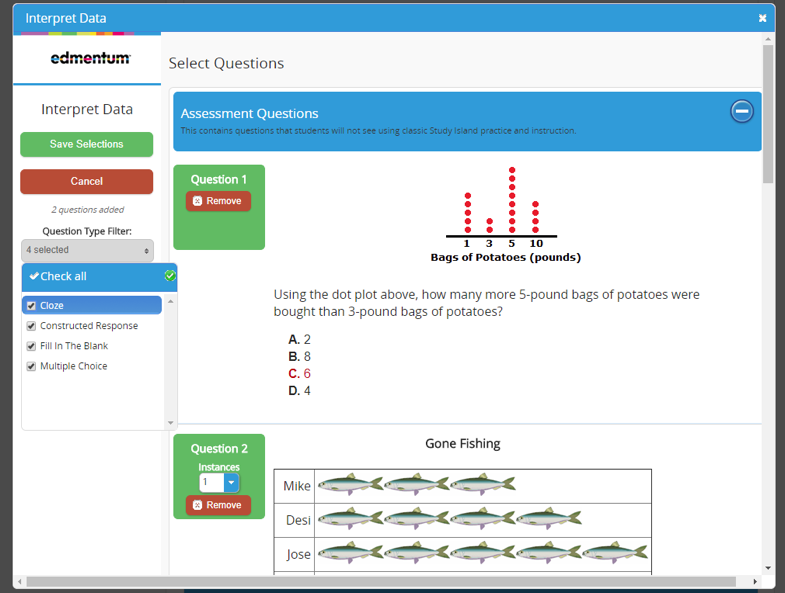This screenshot has height=593, width=785.
Task: Click answer choice C. 6
Action: tap(299, 374)
